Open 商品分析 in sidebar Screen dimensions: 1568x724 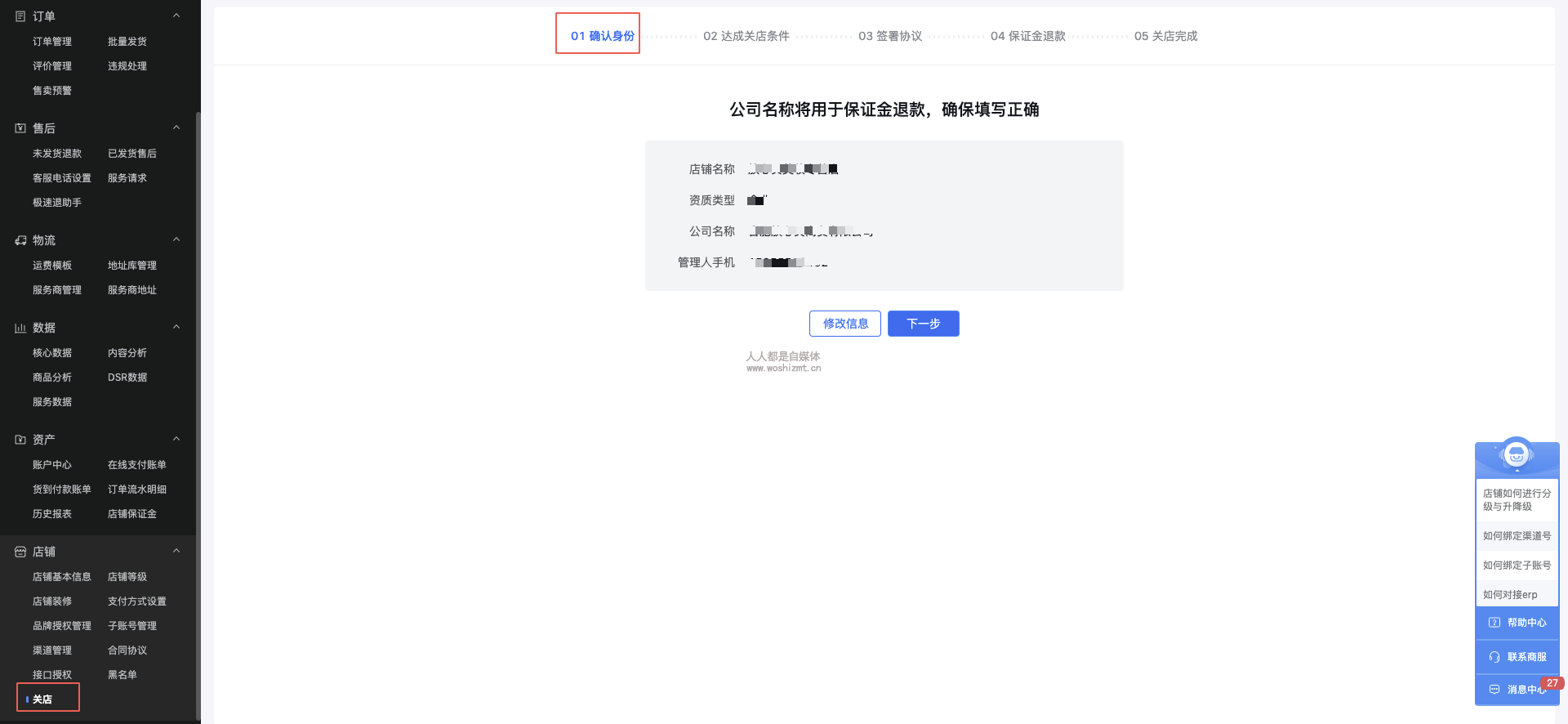(52, 378)
